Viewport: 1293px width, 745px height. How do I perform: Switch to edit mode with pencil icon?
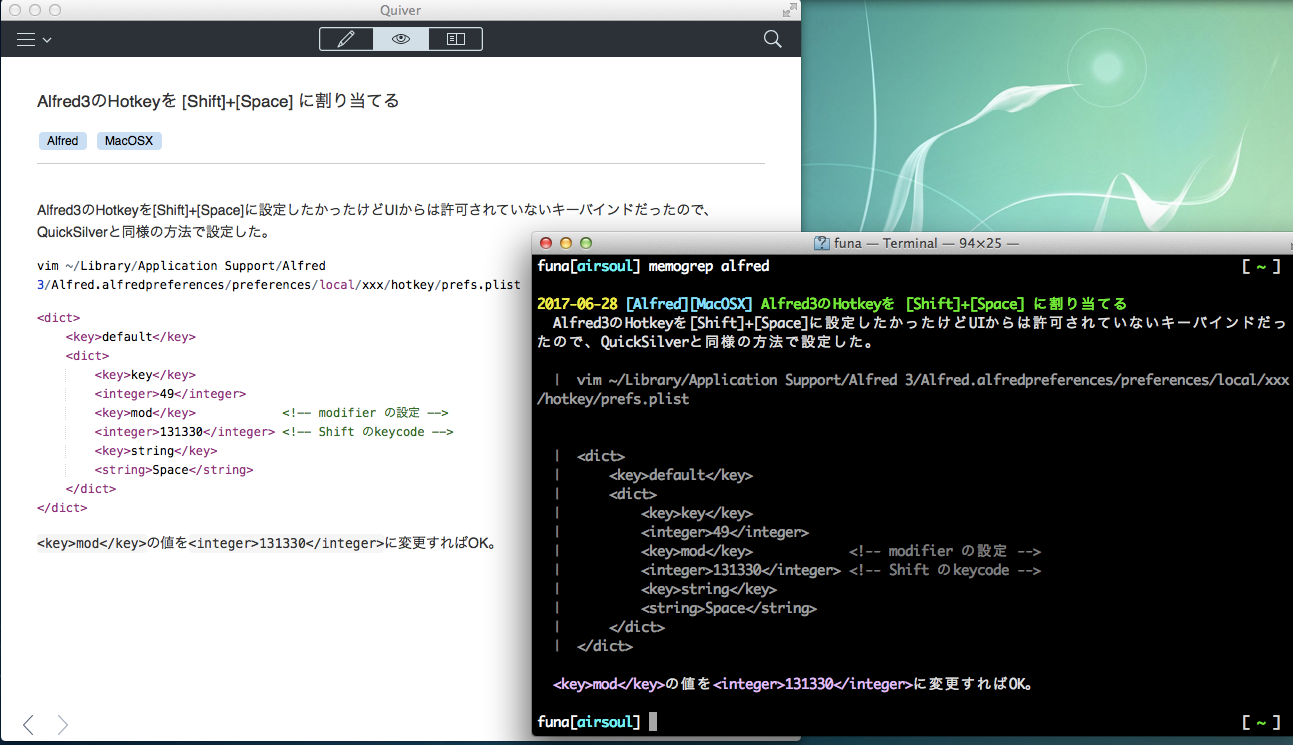click(346, 39)
